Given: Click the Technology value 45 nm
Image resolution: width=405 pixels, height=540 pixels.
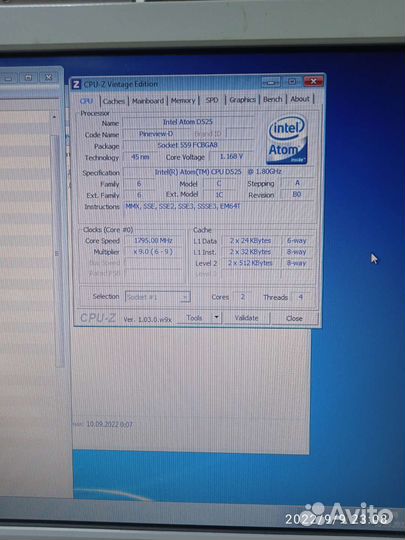Looking at the screenshot, I should click(139, 157).
